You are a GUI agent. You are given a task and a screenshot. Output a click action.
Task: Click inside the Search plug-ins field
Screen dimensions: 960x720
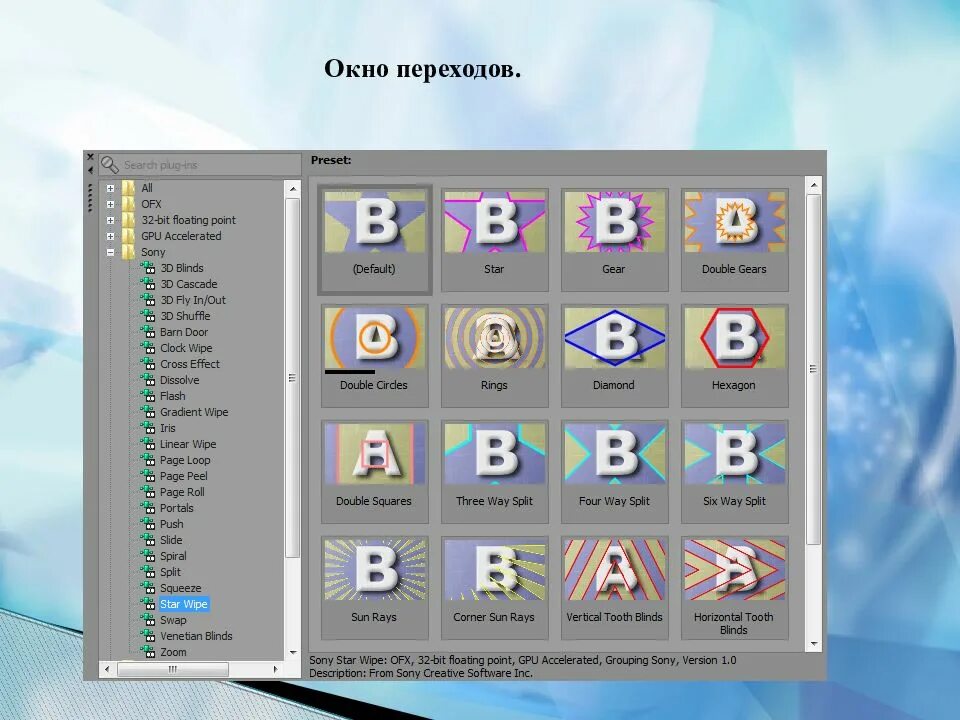200,164
